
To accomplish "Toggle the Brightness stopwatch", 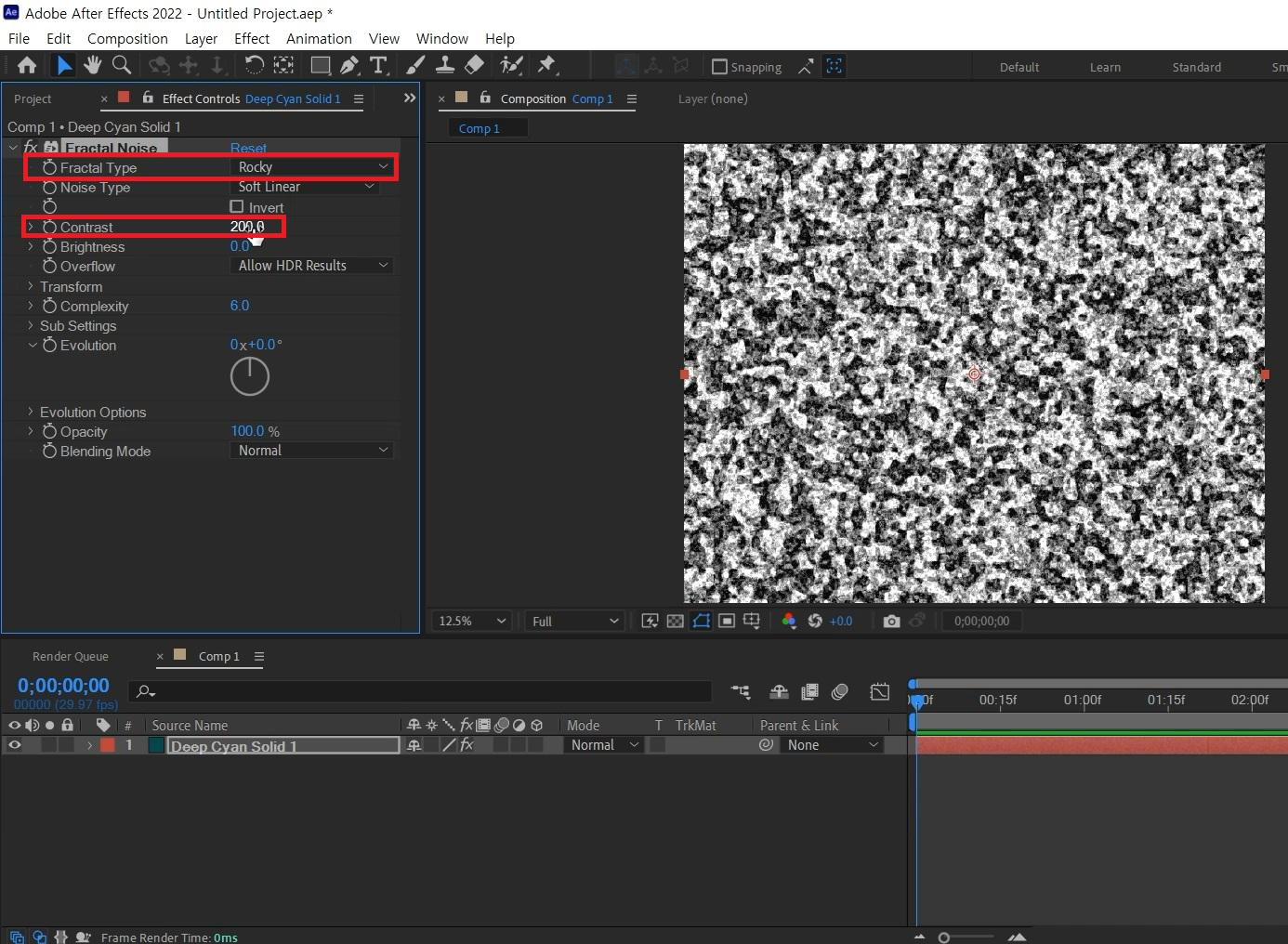I will pyautogui.click(x=50, y=246).
